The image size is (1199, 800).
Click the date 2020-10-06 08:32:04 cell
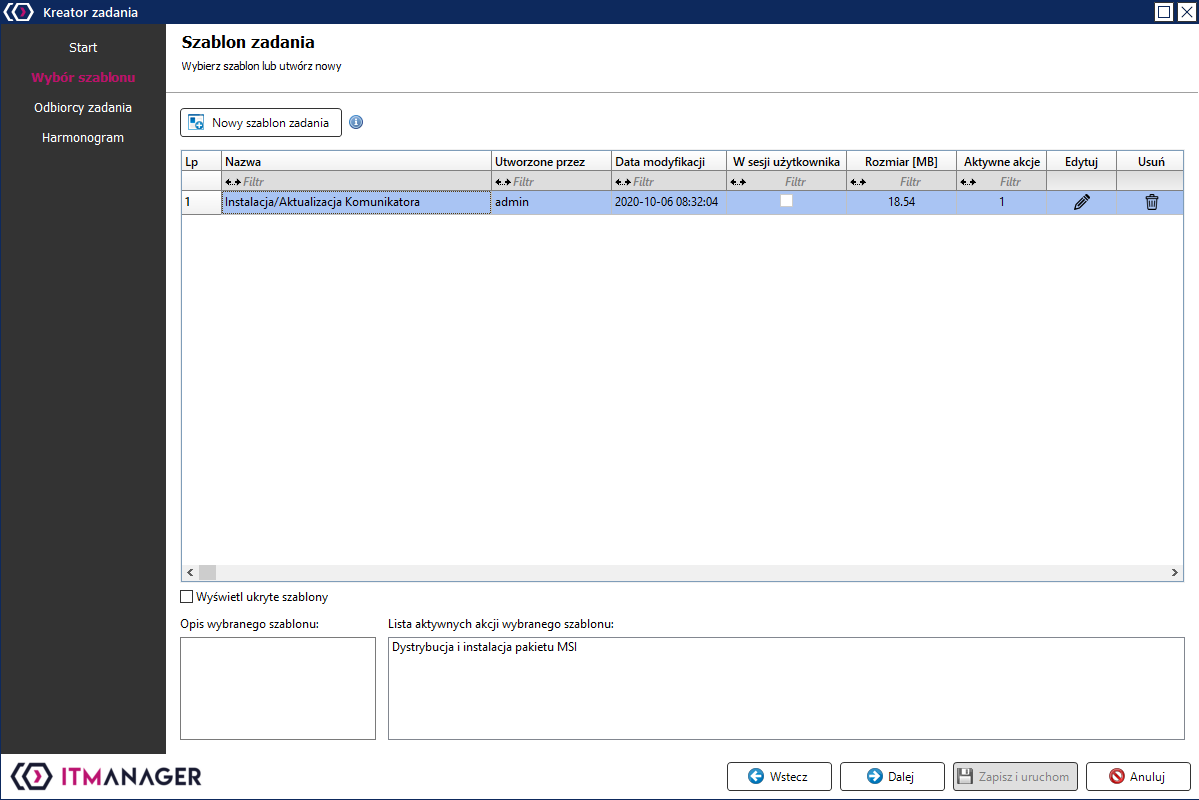pos(667,202)
